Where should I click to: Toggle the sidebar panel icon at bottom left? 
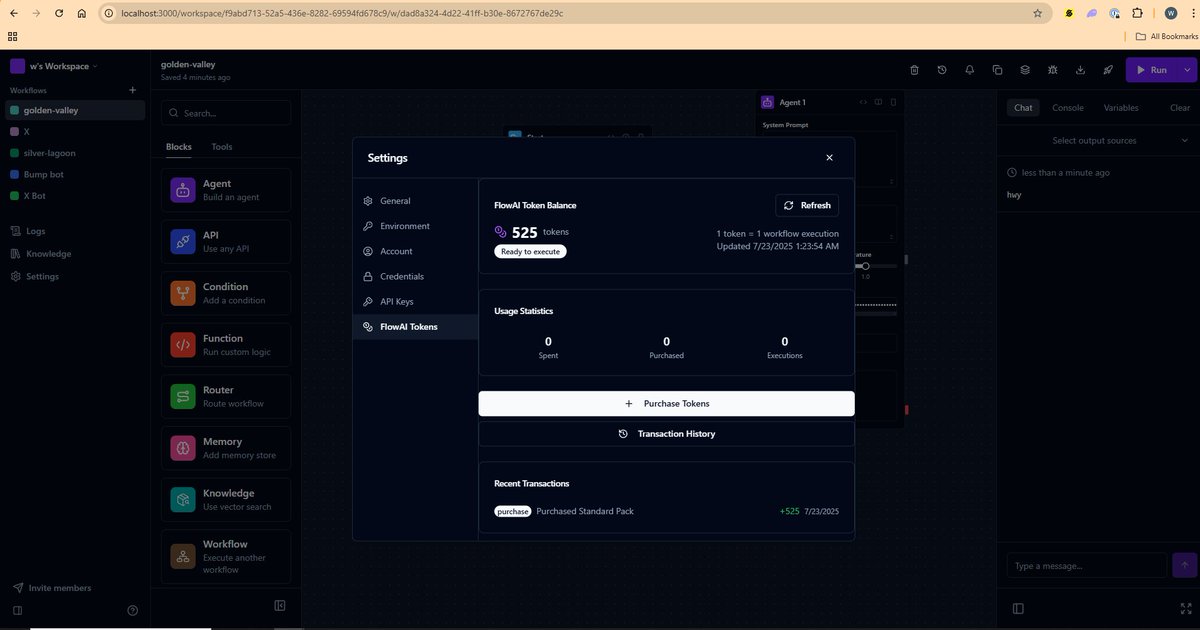click(18, 610)
